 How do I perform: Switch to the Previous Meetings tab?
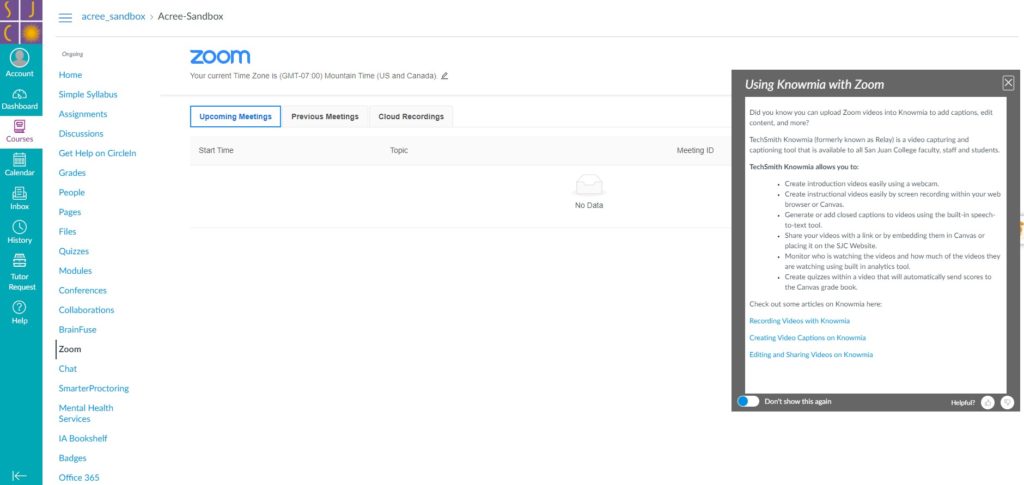click(325, 117)
